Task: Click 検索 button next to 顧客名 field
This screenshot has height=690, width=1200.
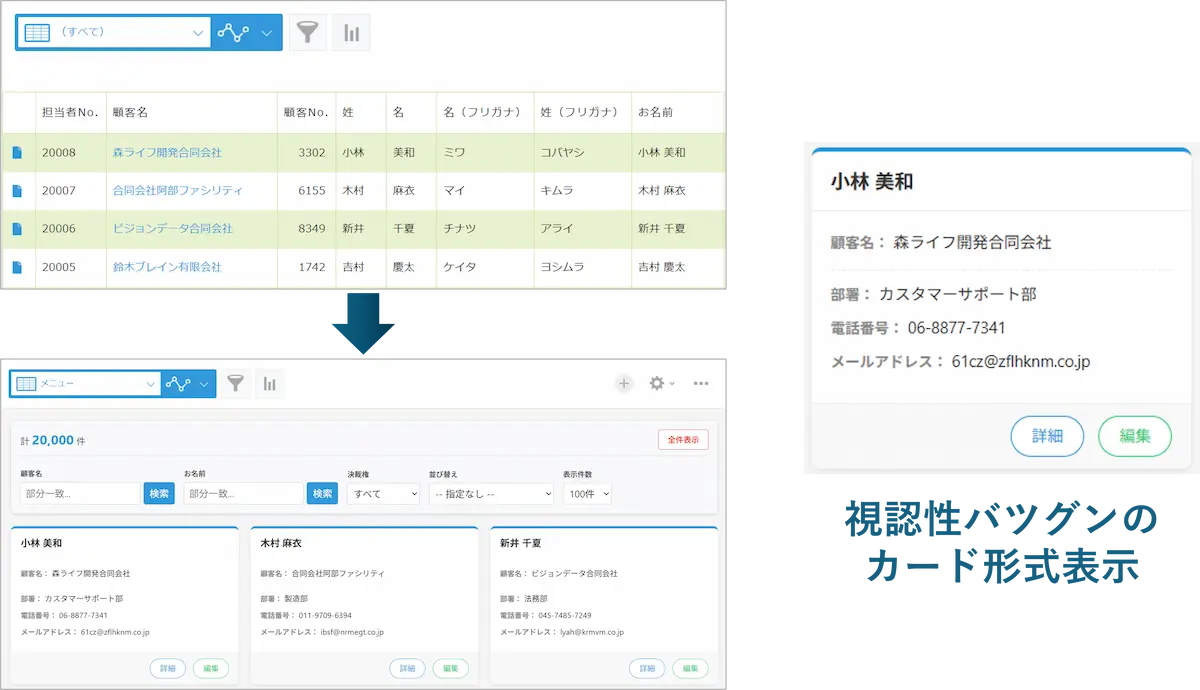Action: click(159, 494)
